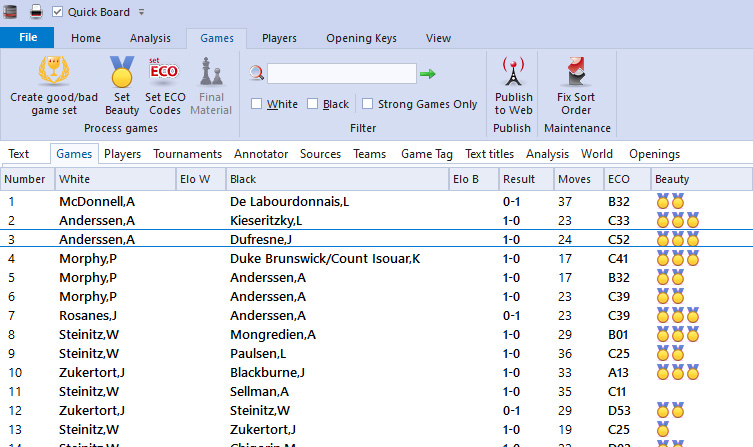753x447 pixels.
Task: Click the Publish to Web antenna icon
Action: (x=513, y=71)
